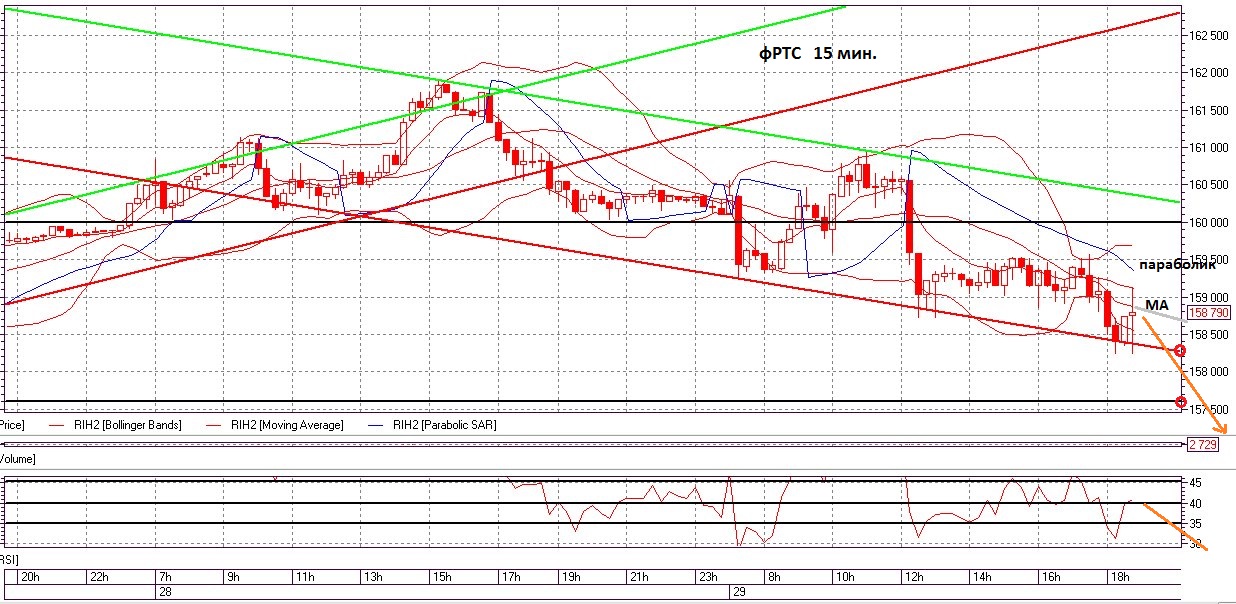This screenshot has width=1236, height=604.
Task: Click the 14h time axis label
Action: point(982,577)
